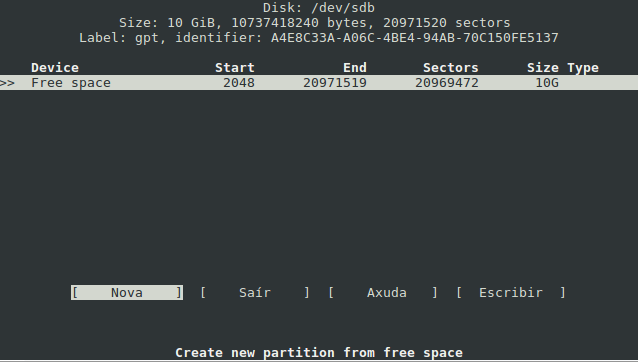This screenshot has width=638, height=362.
Task: Click the Disk: /dev/sdb title
Action: click(319, 8)
